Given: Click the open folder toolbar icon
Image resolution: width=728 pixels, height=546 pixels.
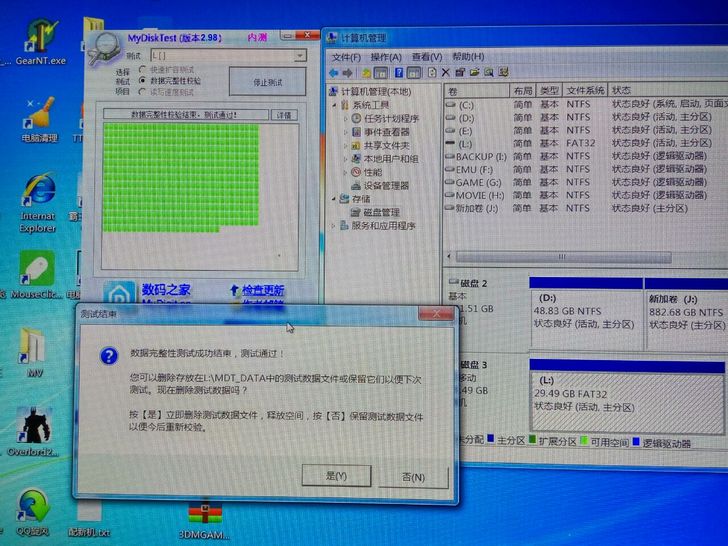Looking at the screenshot, I should [474, 72].
